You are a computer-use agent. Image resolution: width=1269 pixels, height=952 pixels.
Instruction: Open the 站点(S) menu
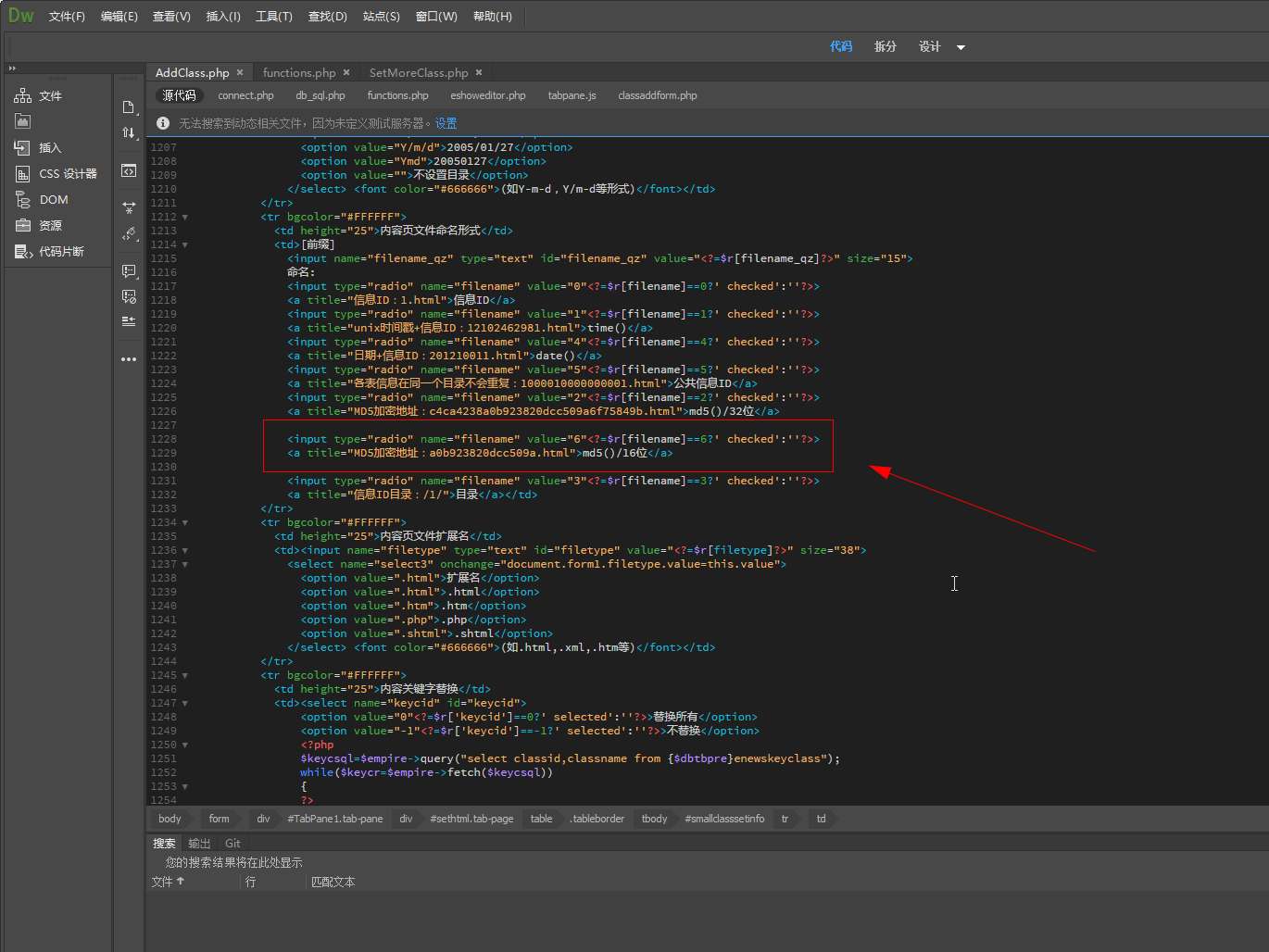(x=381, y=17)
